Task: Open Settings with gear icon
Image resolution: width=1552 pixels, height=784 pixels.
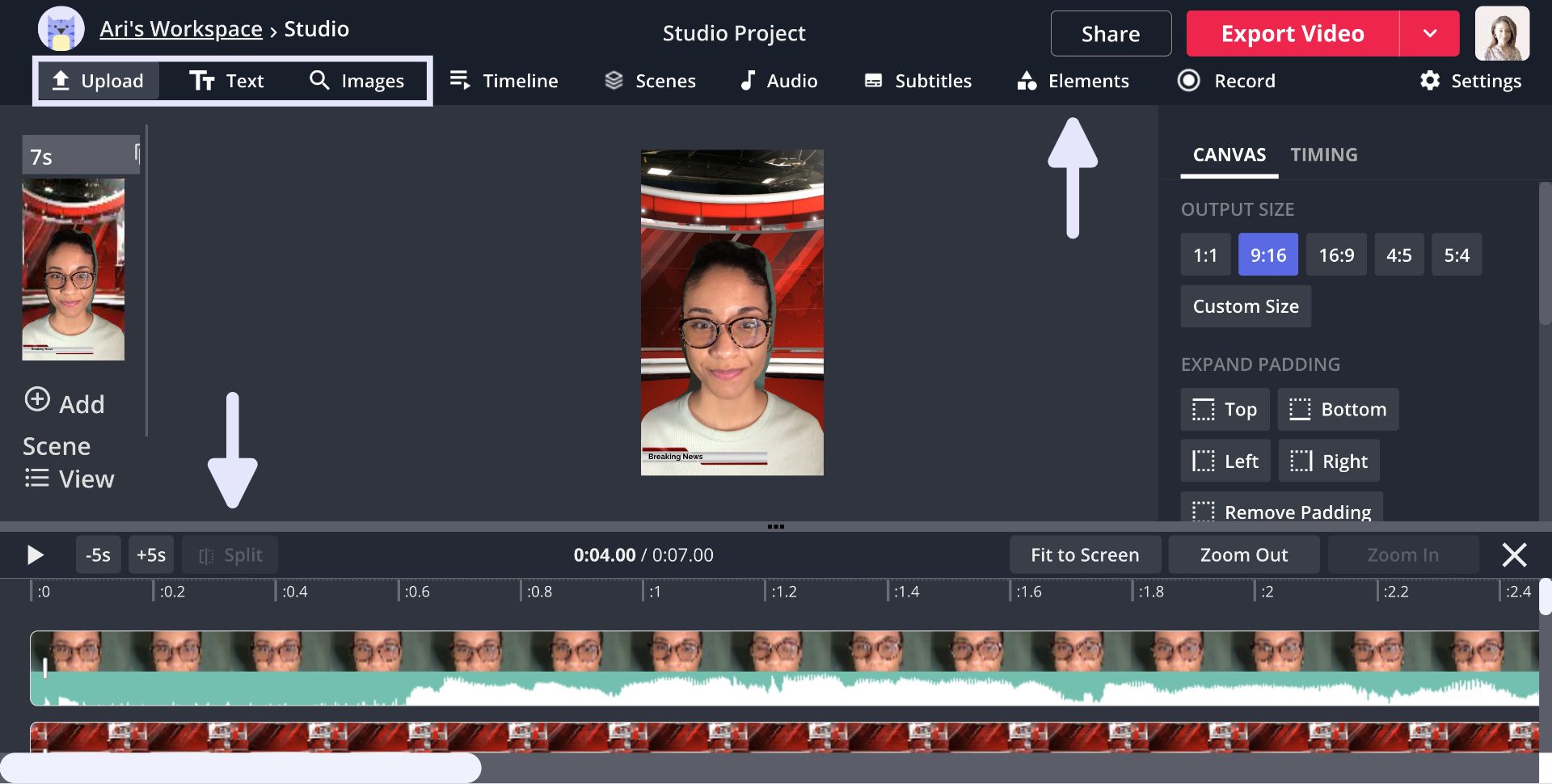Action: click(1470, 81)
